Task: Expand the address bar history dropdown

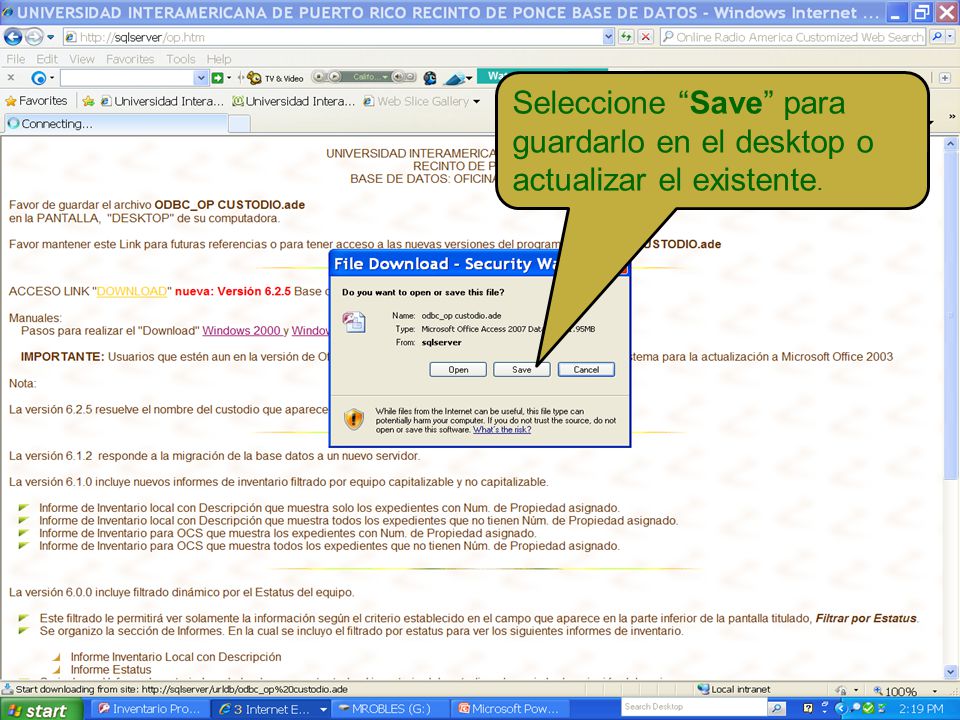Action: 608,37
